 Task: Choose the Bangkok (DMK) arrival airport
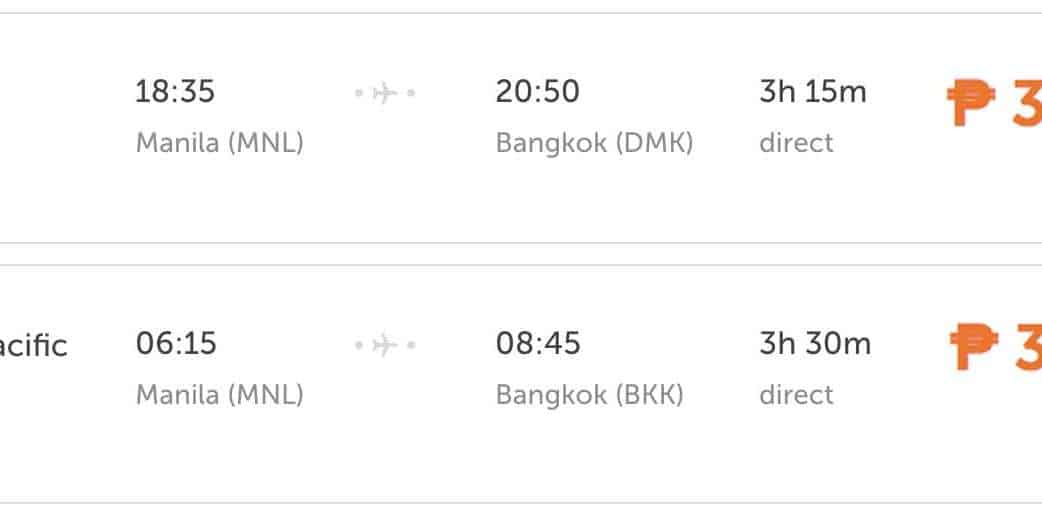click(594, 143)
